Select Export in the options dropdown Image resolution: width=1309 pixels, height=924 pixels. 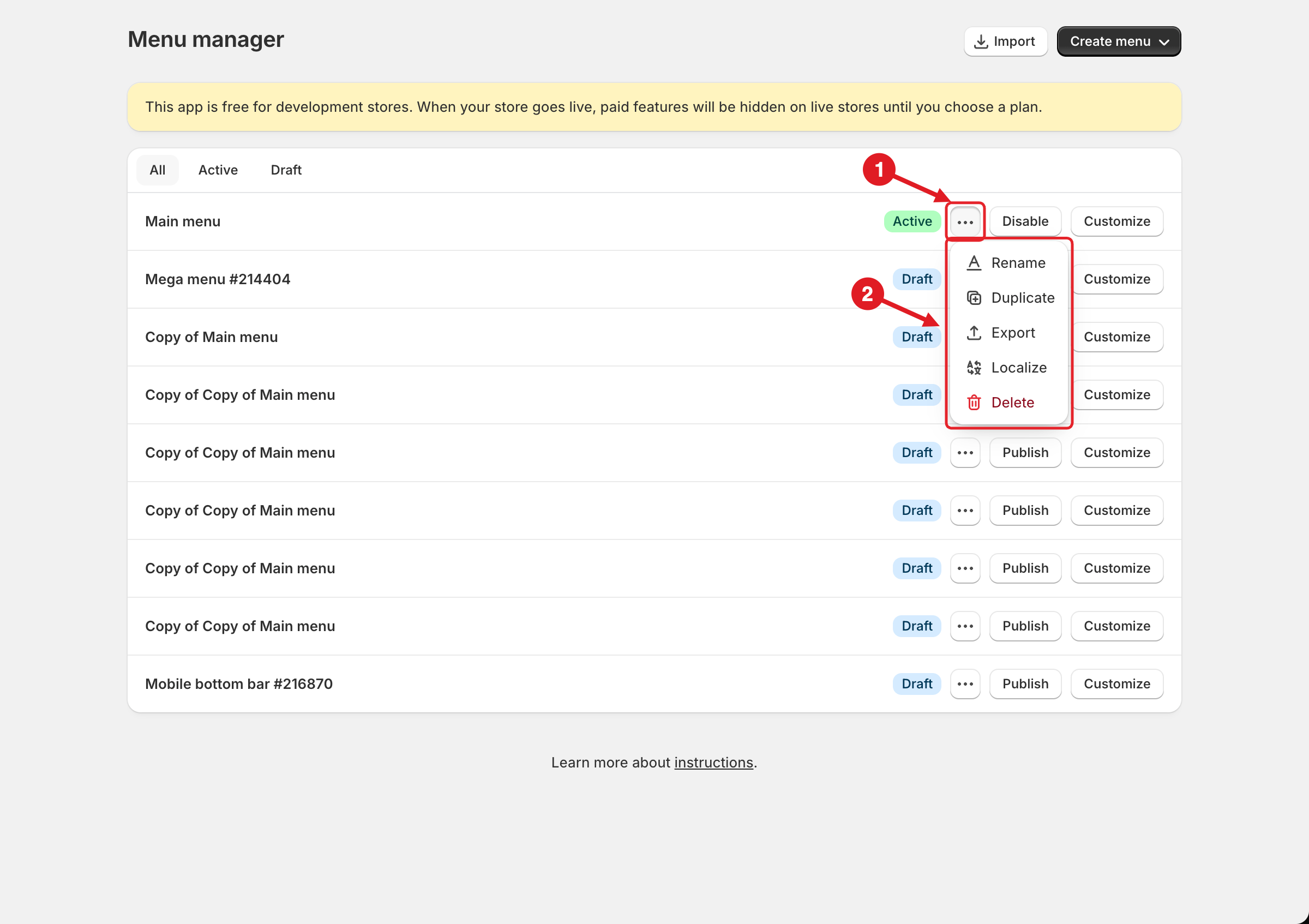[x=1008, y=333]
